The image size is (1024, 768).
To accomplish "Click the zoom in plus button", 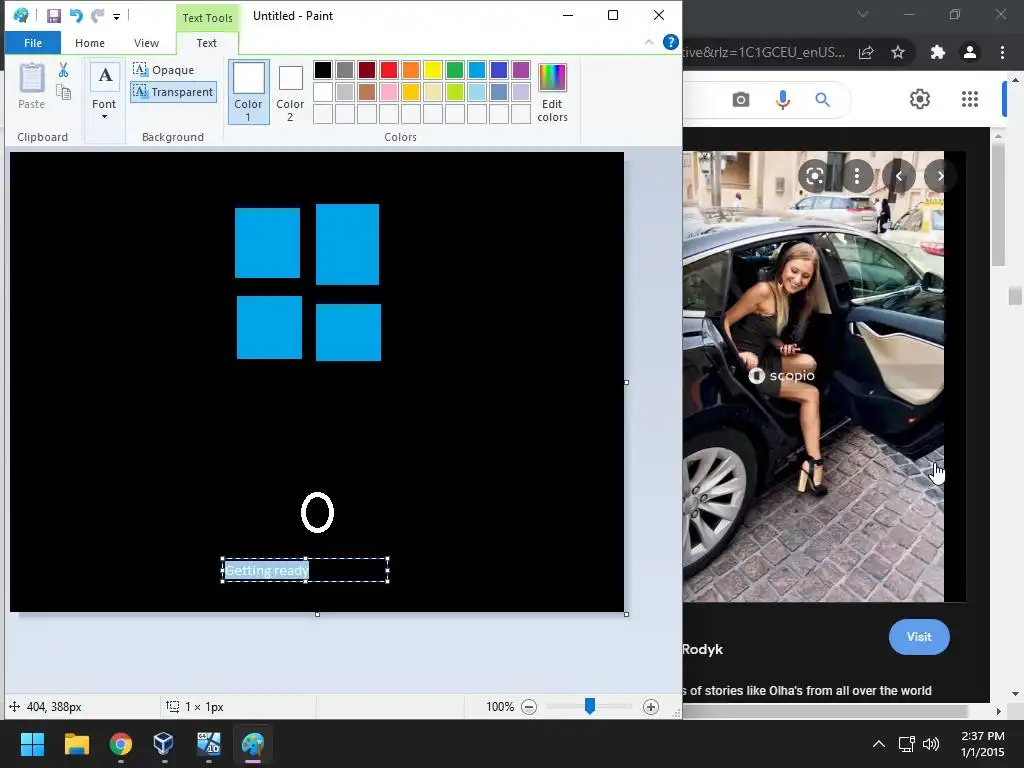I will pyautogui.click(x=650, y=707).
